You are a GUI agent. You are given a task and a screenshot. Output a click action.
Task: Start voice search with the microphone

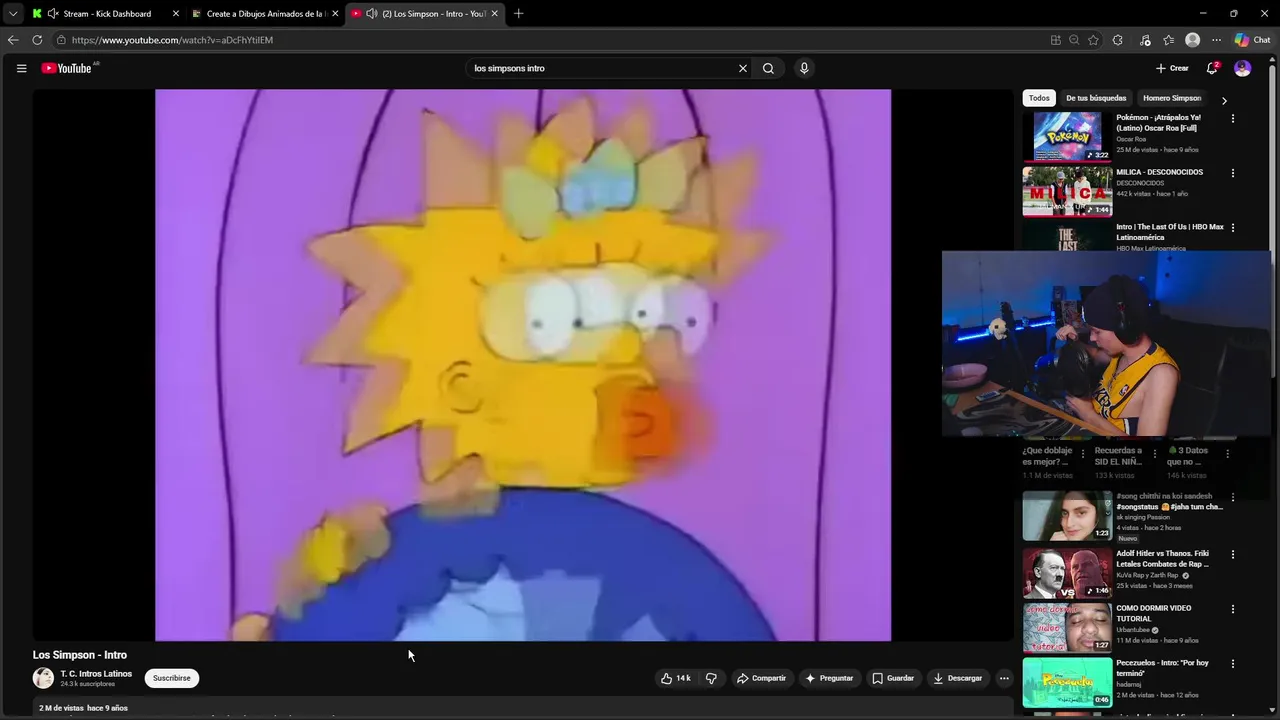[x=804, y=68]
